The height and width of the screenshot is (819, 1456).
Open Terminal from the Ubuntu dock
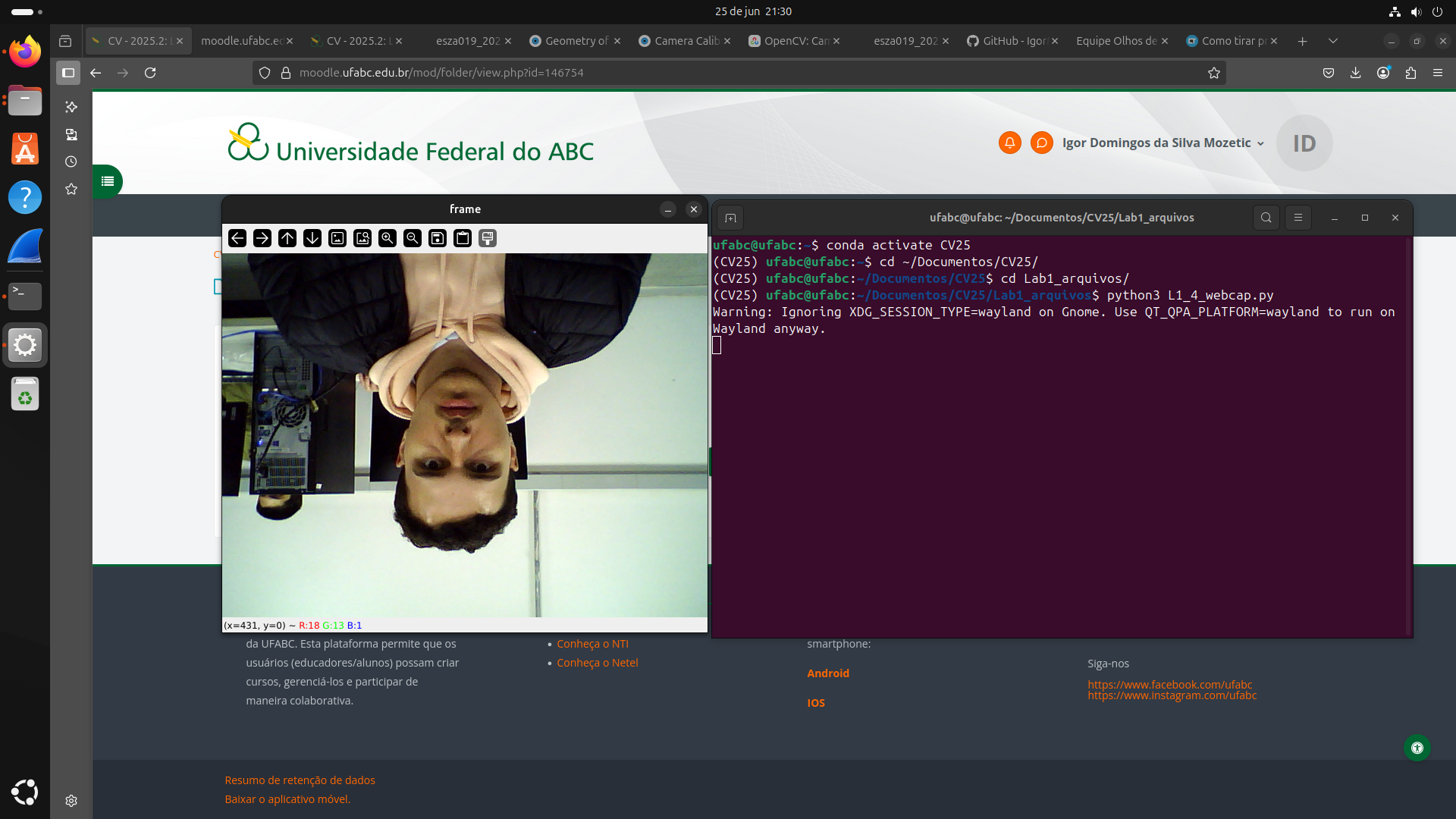click(25, 296)
